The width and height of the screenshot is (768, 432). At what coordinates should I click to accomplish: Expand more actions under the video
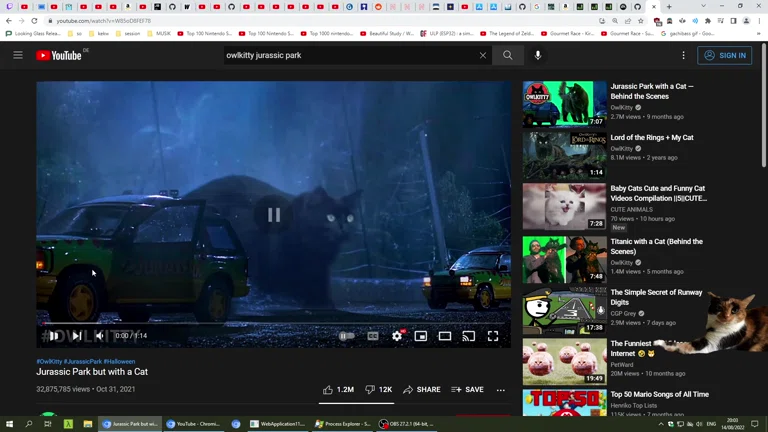[x=501, y=390]
